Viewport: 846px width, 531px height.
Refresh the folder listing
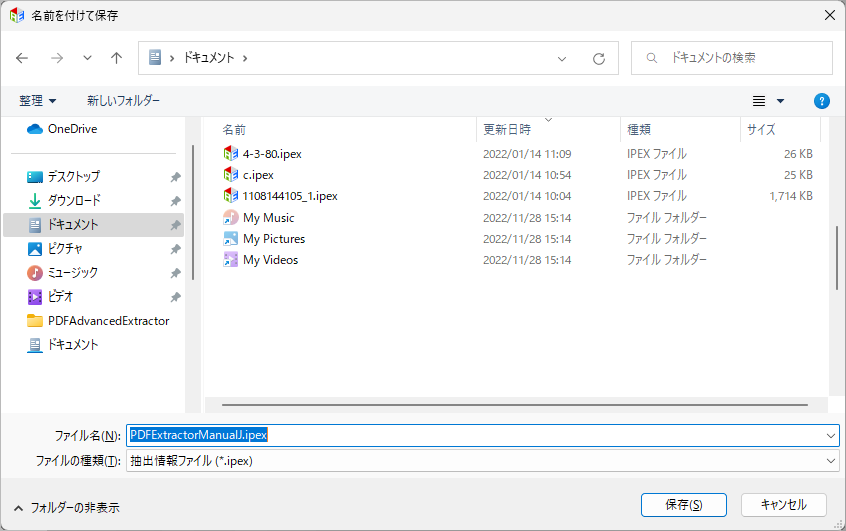(599, 58)
